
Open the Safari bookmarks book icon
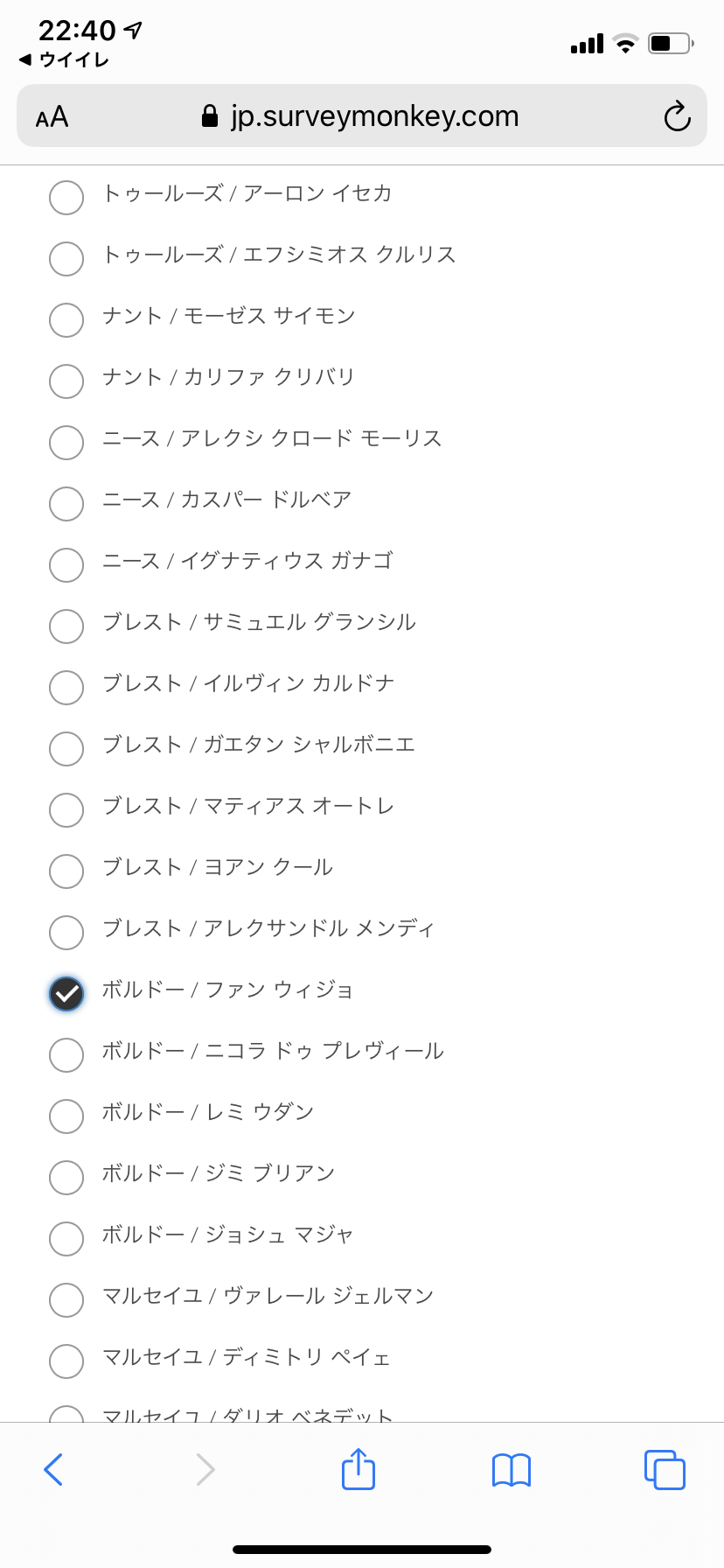click(x=512, y=1469)
